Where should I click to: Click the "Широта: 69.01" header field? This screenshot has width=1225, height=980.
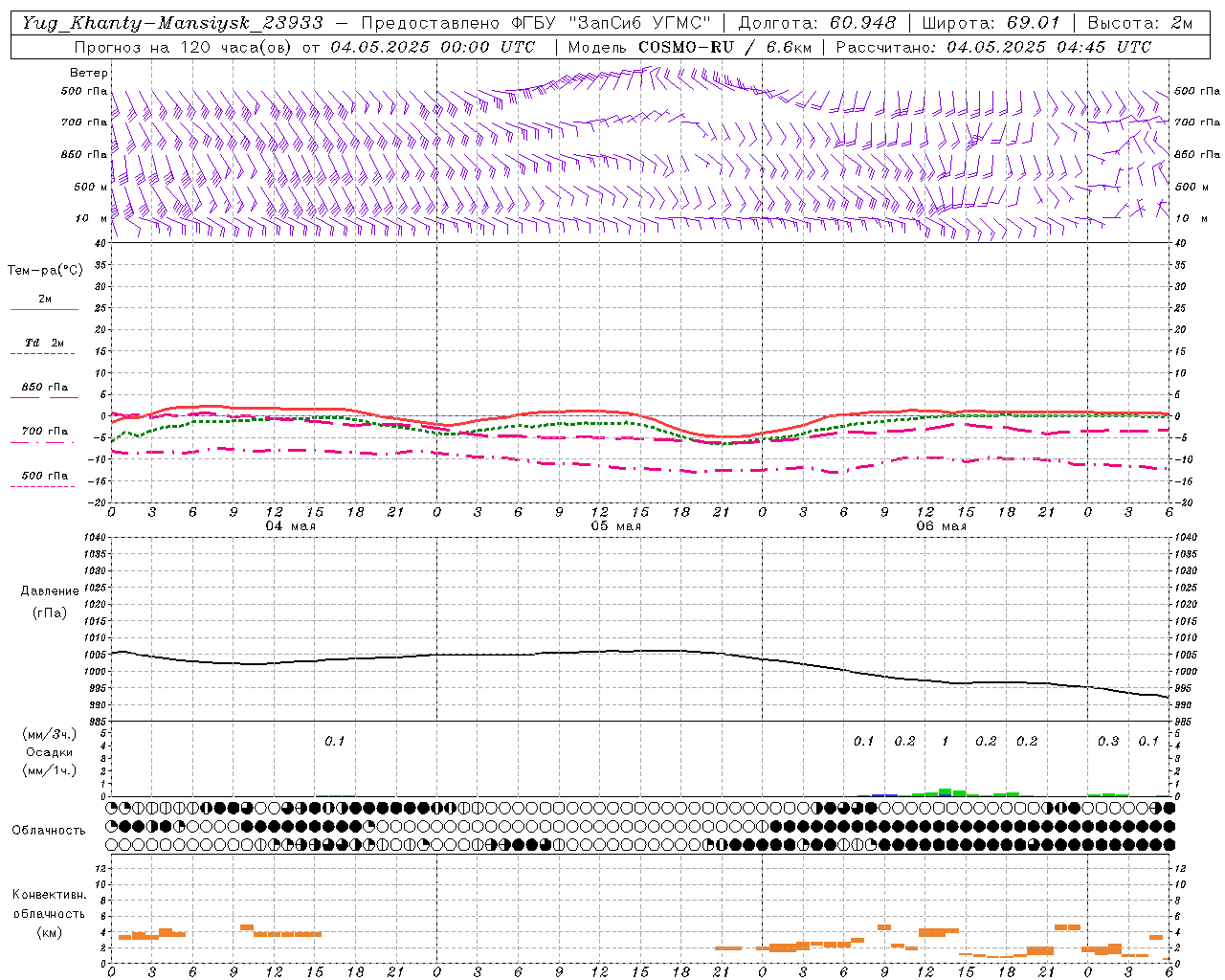(x=991, y=23)
